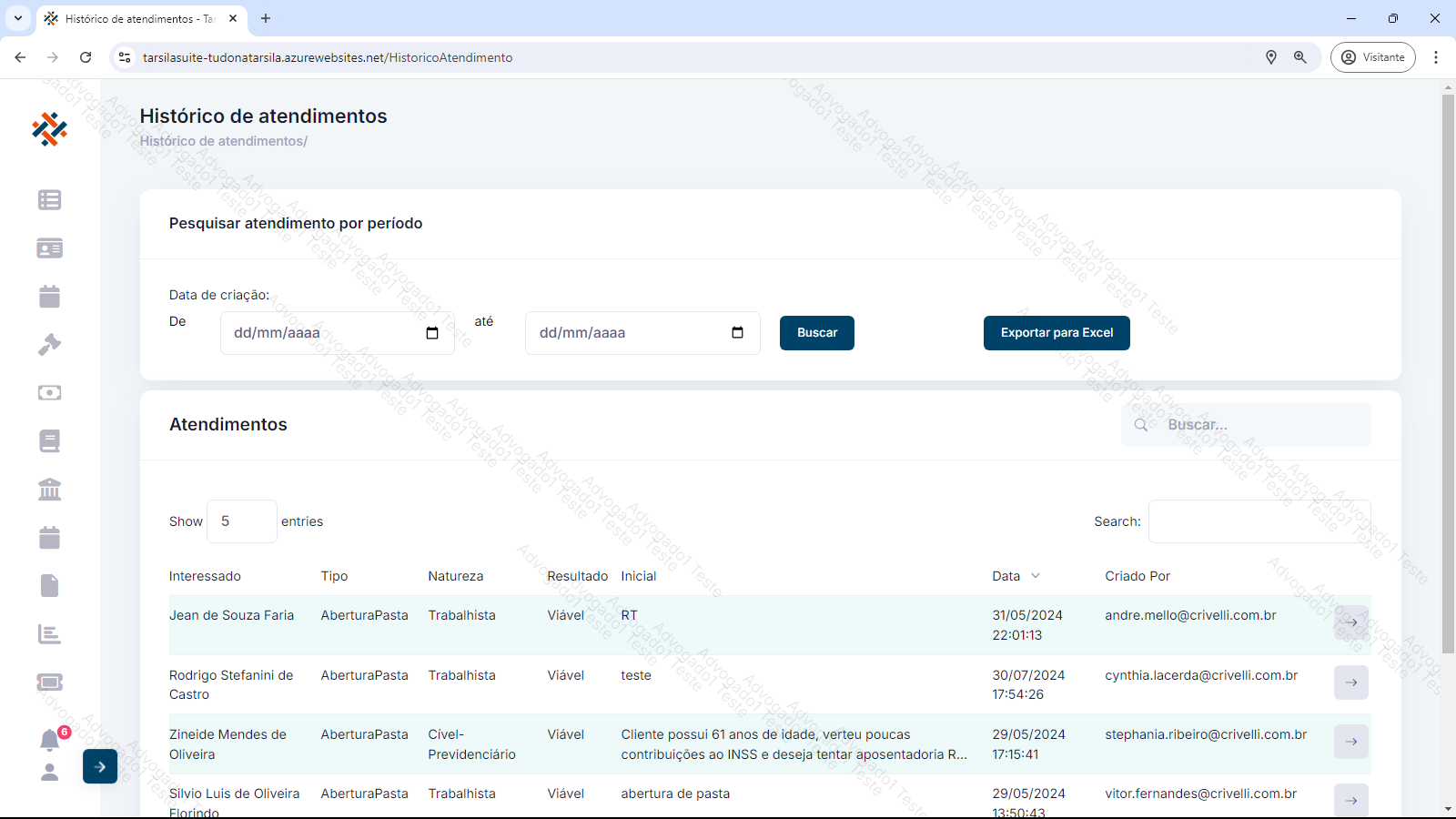Screen dimensions: 1456x819
Task: Open the start date calendar picker
Action: 432,333
